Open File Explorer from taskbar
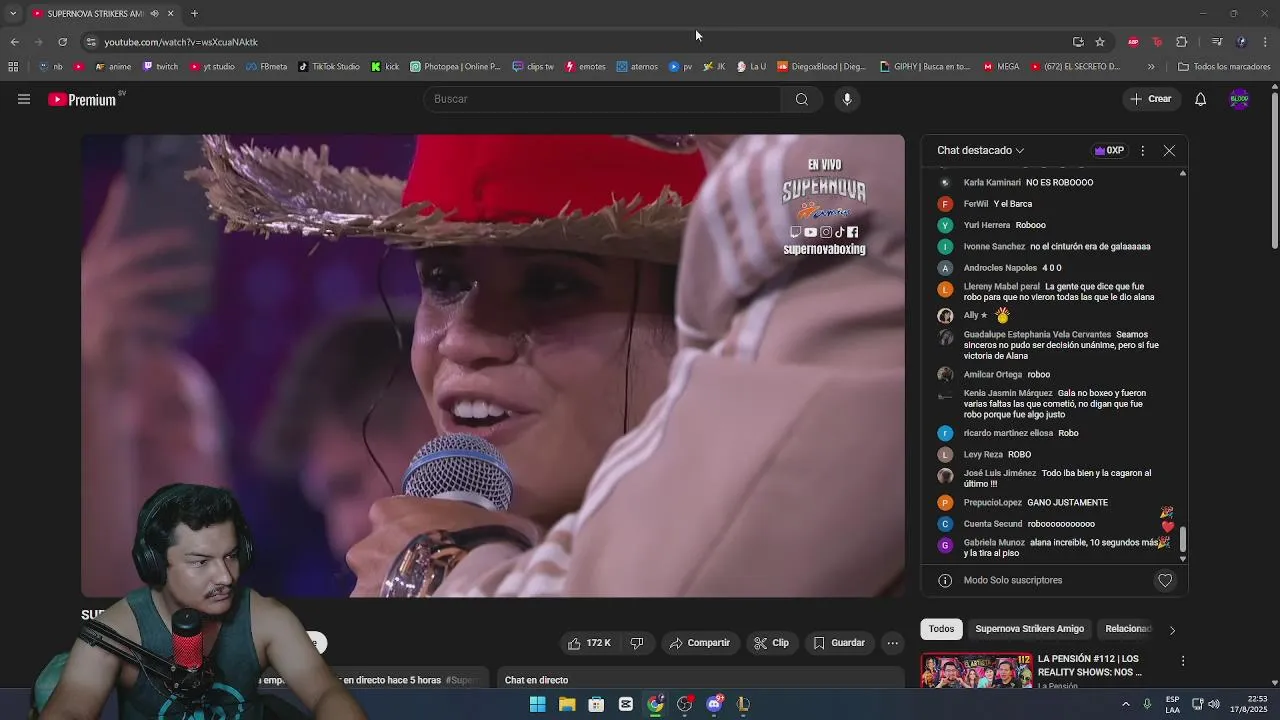The height and width of the screenshot is (720, 1280). (567, 704)
